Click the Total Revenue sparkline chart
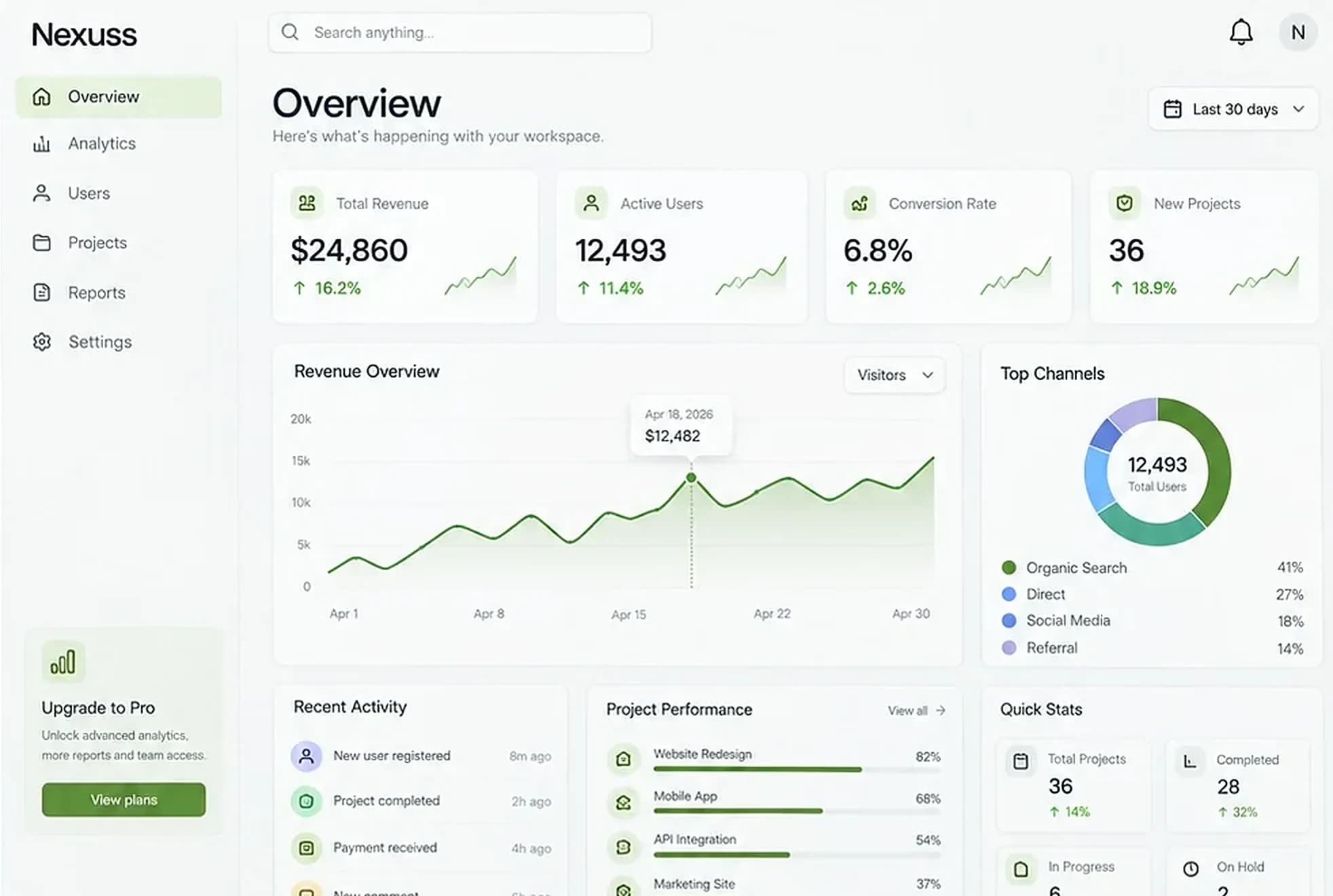Screen dimensions: 1333x896 click(481, 276)
